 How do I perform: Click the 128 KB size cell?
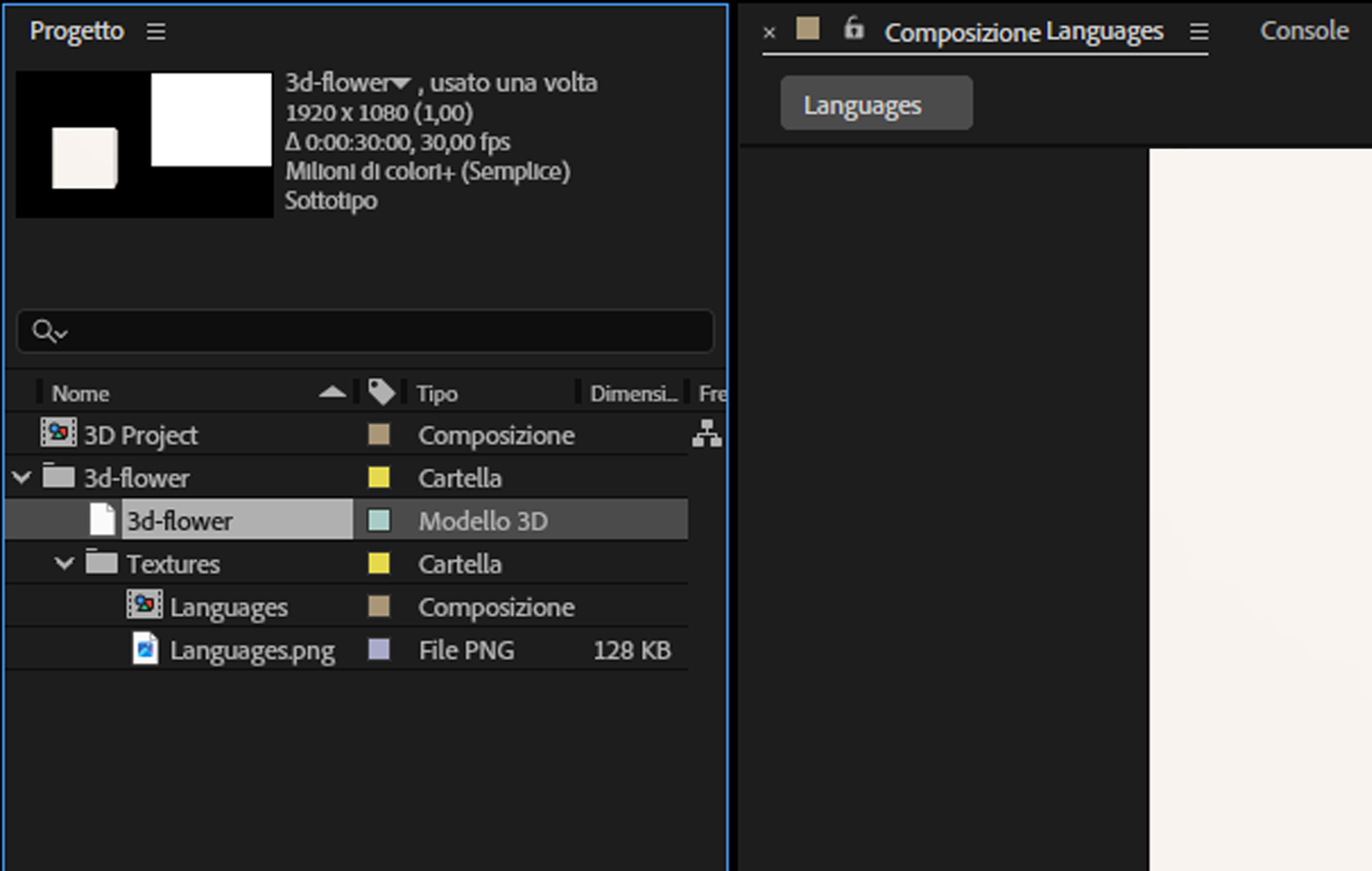[x=632, y=650]
